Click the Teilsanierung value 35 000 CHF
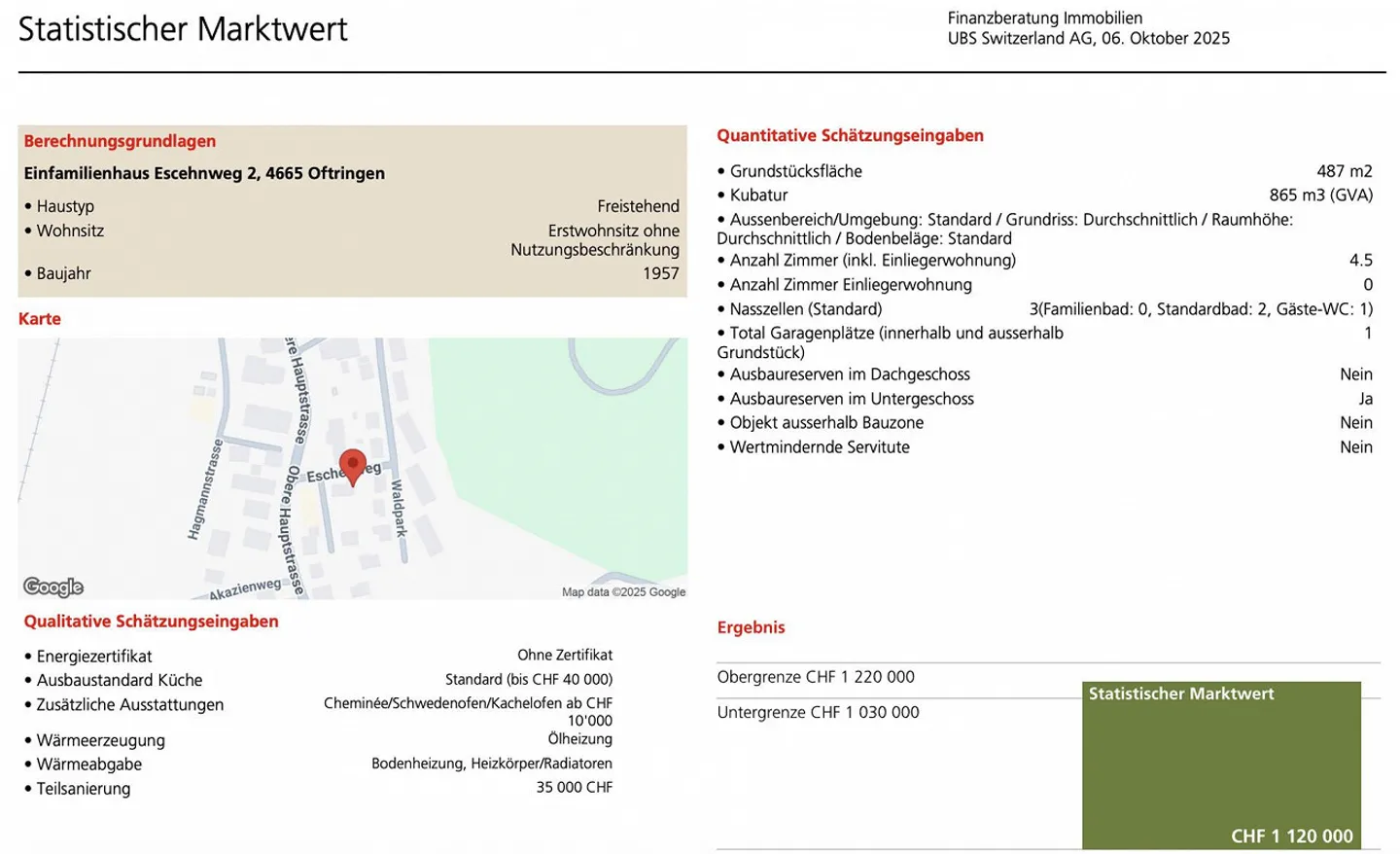This screenshot has width=1400, height=854. pos(574,787)
